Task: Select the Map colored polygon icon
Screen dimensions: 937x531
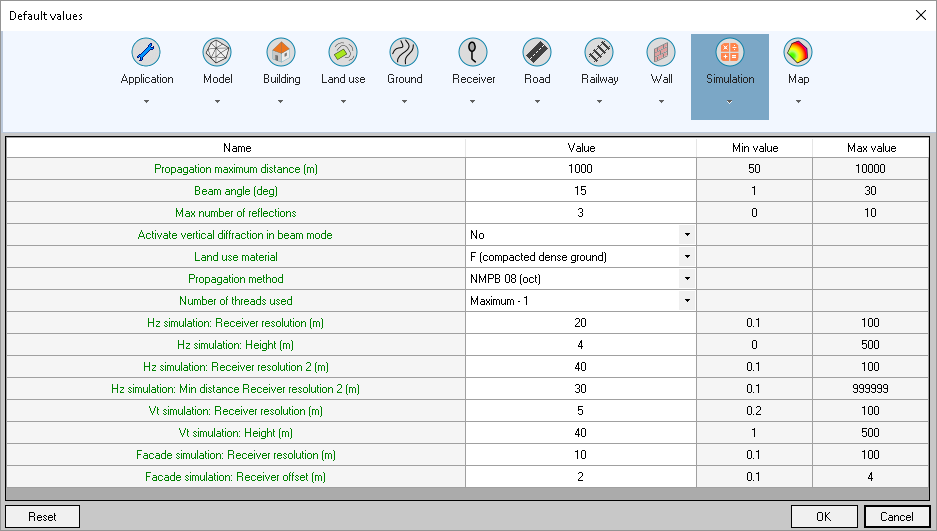Action: click(x=798, y=52)
